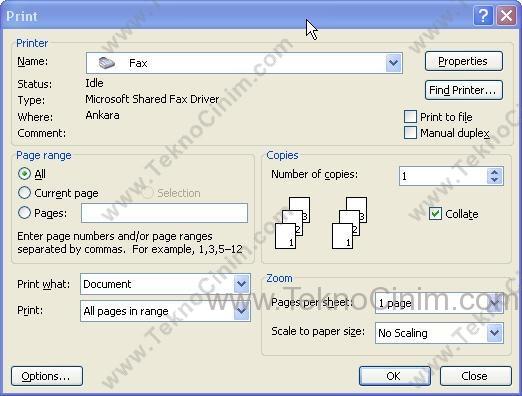Click the 'Status:' label

(x=35, y=84)
